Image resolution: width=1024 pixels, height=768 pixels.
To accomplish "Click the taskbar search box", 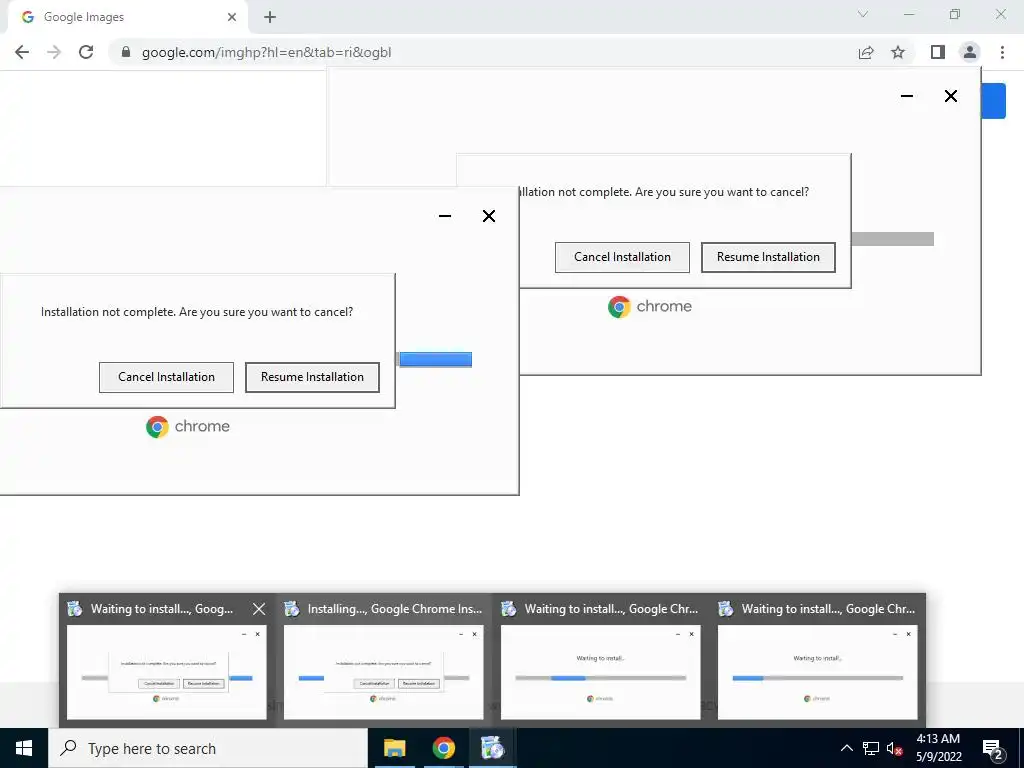I will tap(208, 748).
